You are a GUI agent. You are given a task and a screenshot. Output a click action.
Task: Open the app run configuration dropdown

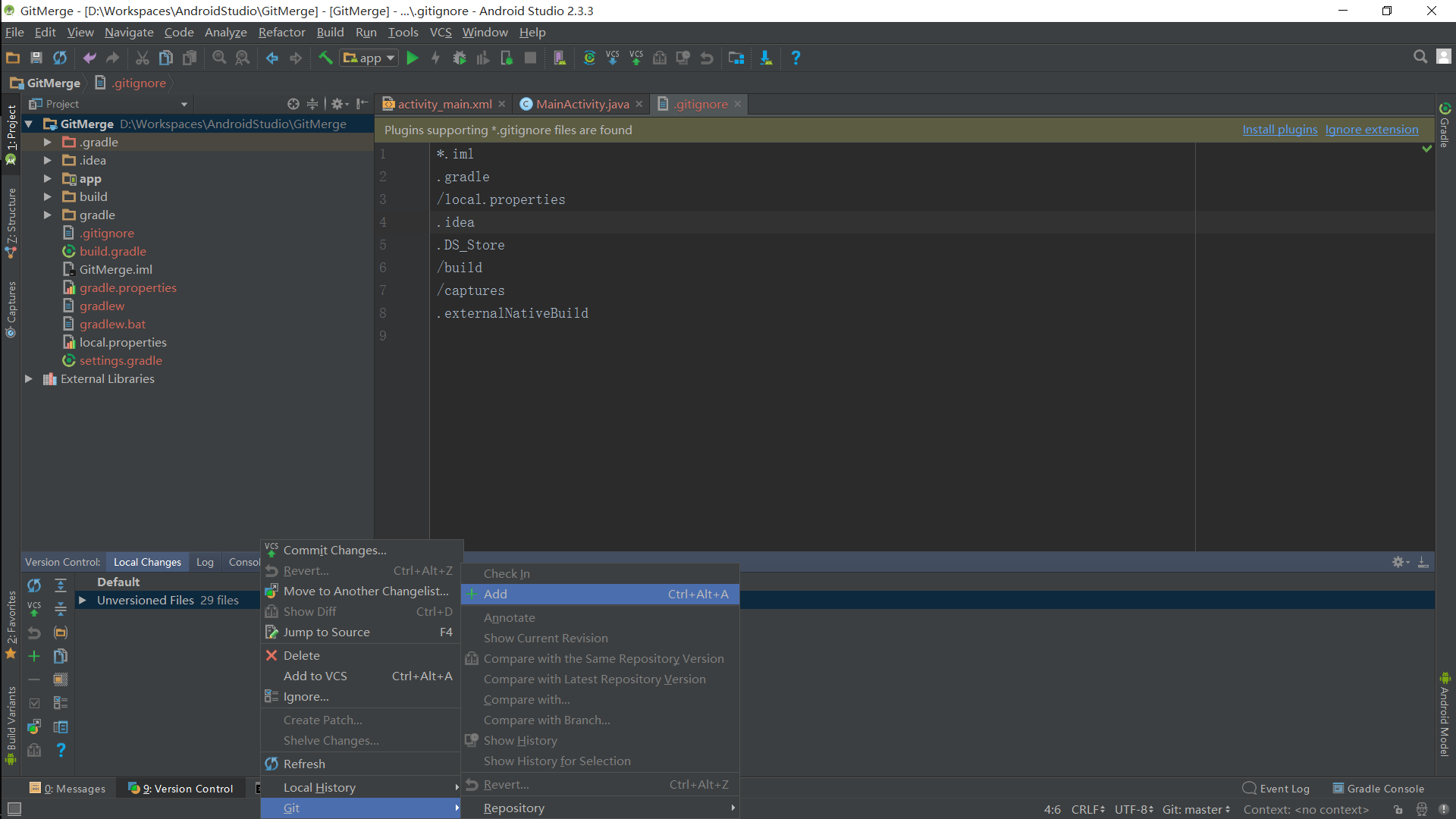point(369,58)
